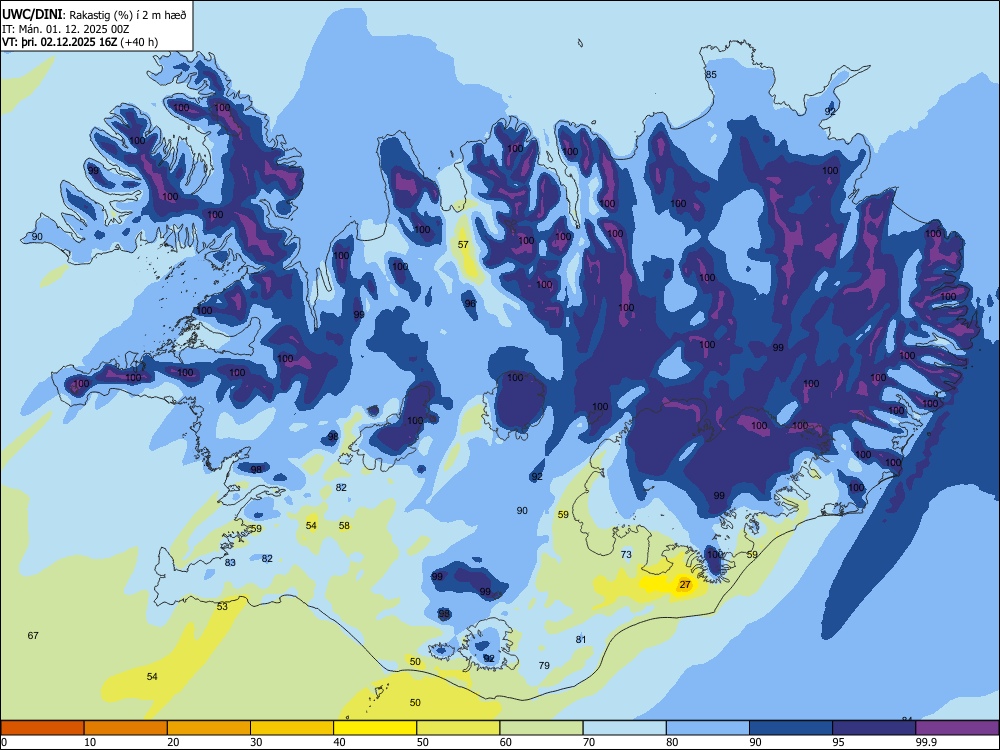Click the legend tick label 95
The height and width of the screenshot is (750, 1000).
coord(839,742)
